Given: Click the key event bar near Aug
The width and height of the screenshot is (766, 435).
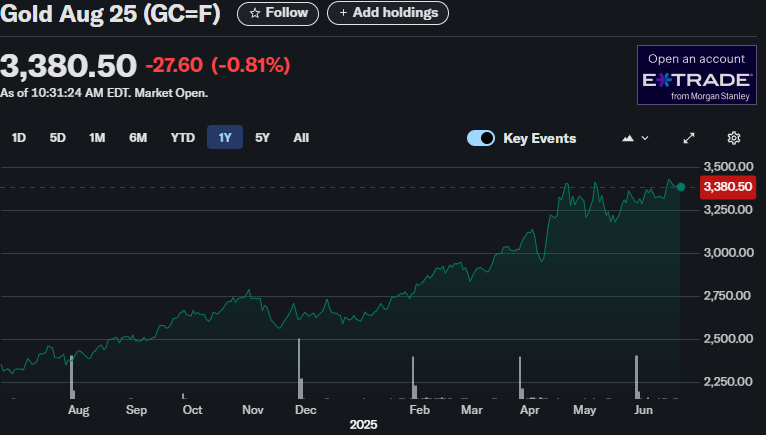Looking at the screenshot, I should 72,377.
